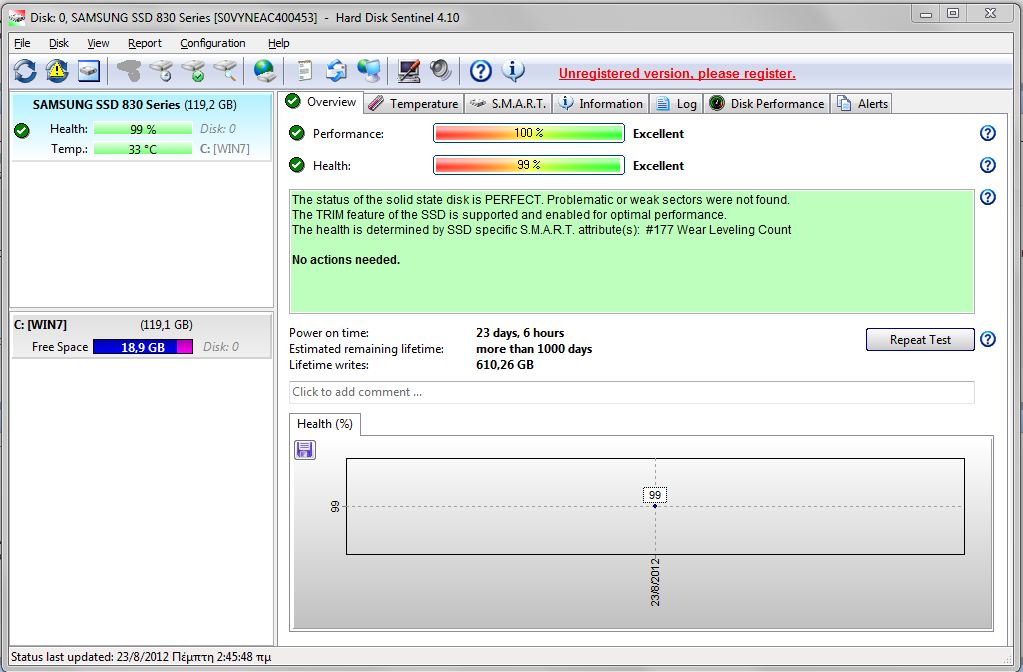This screenshot has height=672, width=1023.
Task: Click the disk-with-green-check test icon
Action: (x=193, y=70)
